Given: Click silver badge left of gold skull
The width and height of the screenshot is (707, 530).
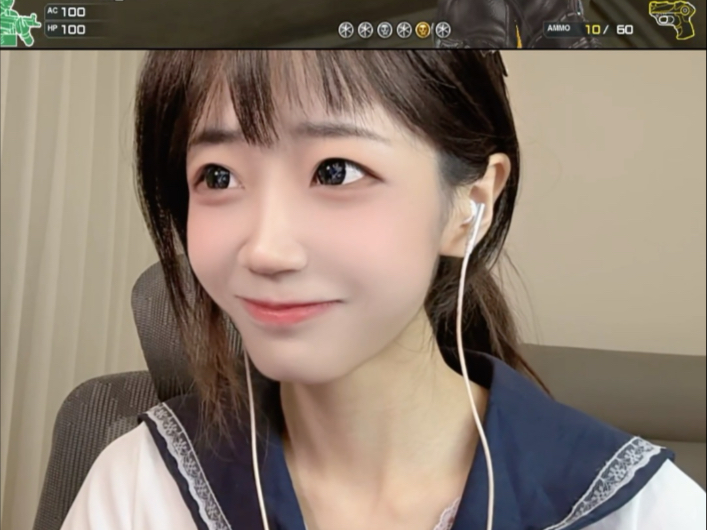Looking at the screenshot, I should pyautogui.click(x=404, y=29).
